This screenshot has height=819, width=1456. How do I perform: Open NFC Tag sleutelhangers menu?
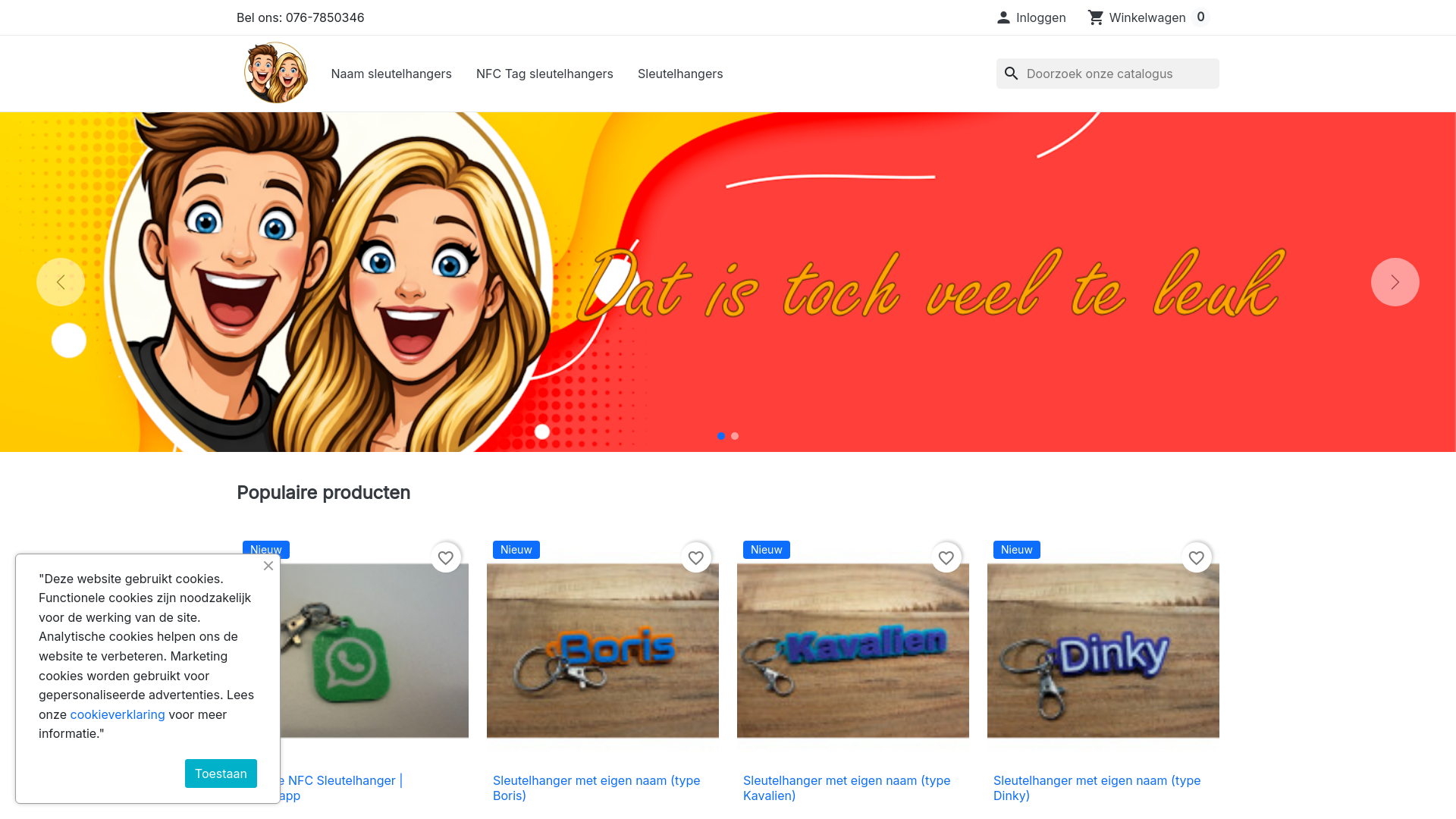(x=544, y=74)
